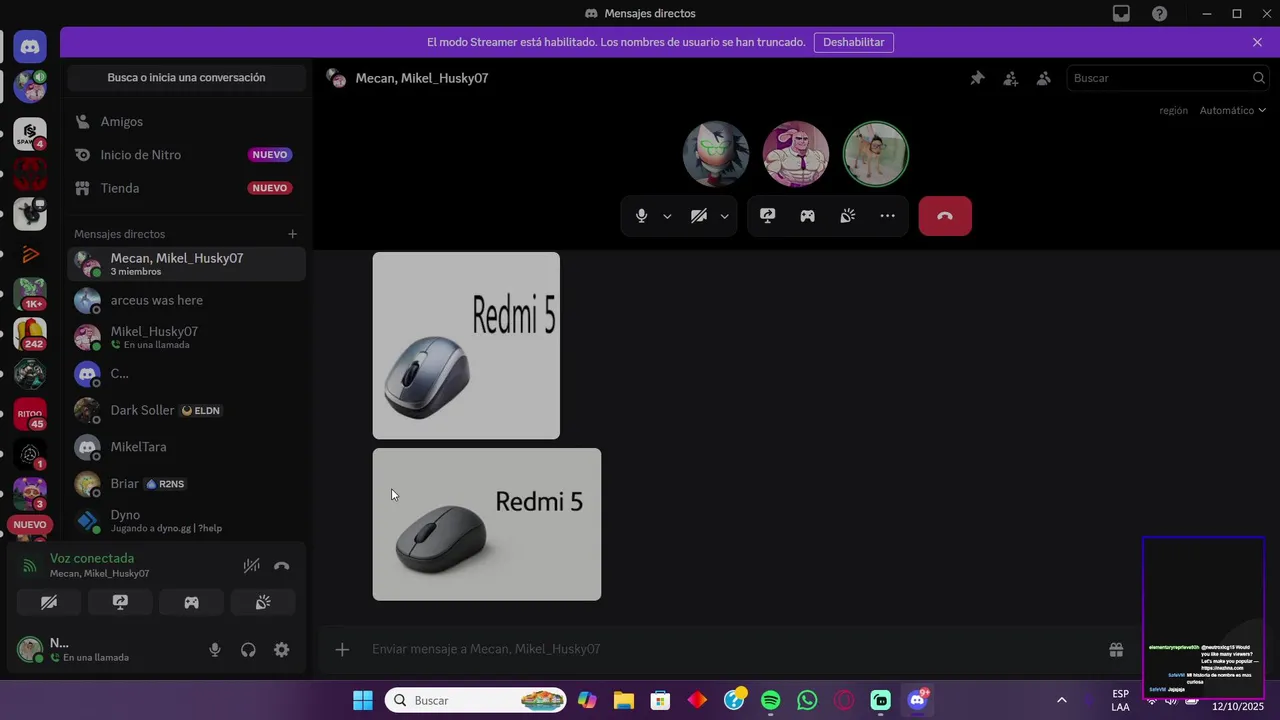The height and width of the screenshot is (720, 1280).
Task: Show hidden system tray icons chevron
Action: pos(1061,700)
